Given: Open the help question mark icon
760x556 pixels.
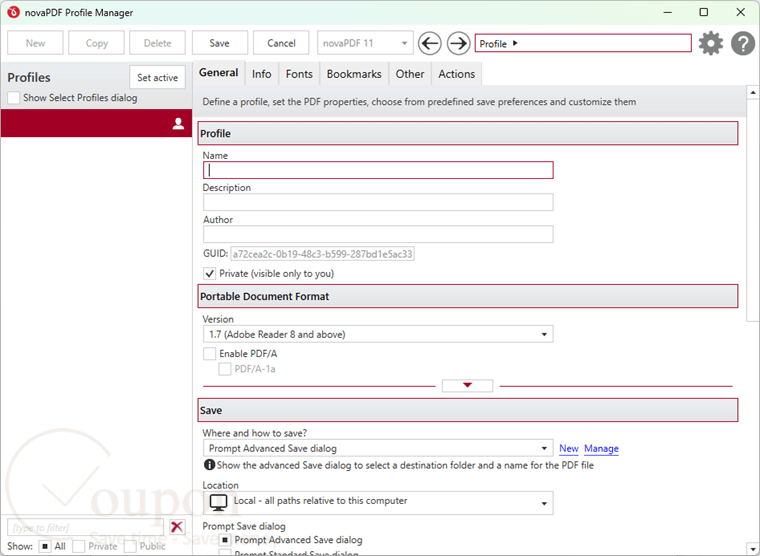Looking at the screenshot, I should coord(743,43).
